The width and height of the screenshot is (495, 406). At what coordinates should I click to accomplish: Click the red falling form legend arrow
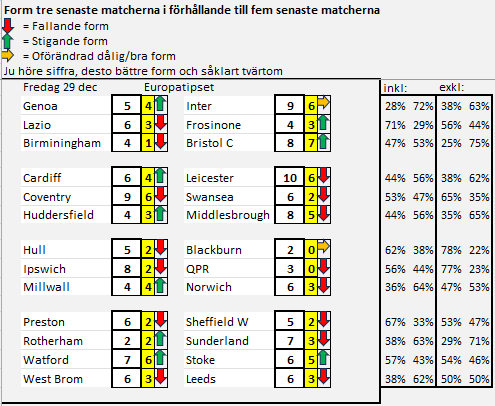[x=8, y=26]
